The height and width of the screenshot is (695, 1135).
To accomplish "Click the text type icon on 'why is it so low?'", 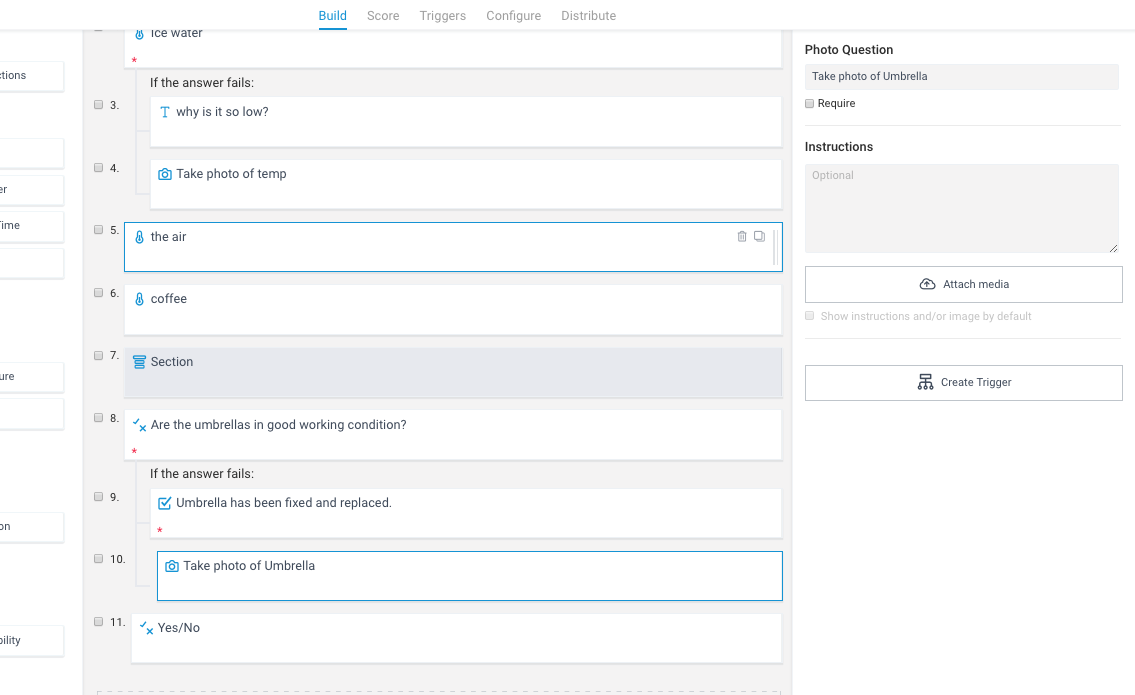I will (165, 112).
